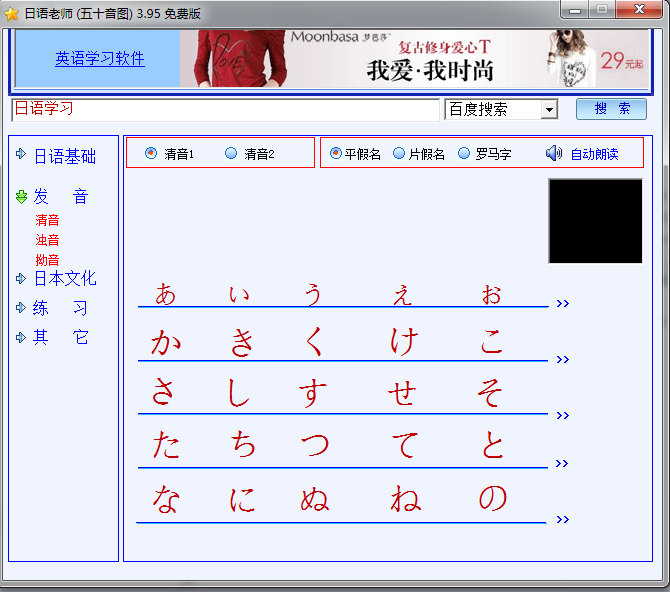
Task: Click the 日语学习 search input field
Action: [226, 110]
